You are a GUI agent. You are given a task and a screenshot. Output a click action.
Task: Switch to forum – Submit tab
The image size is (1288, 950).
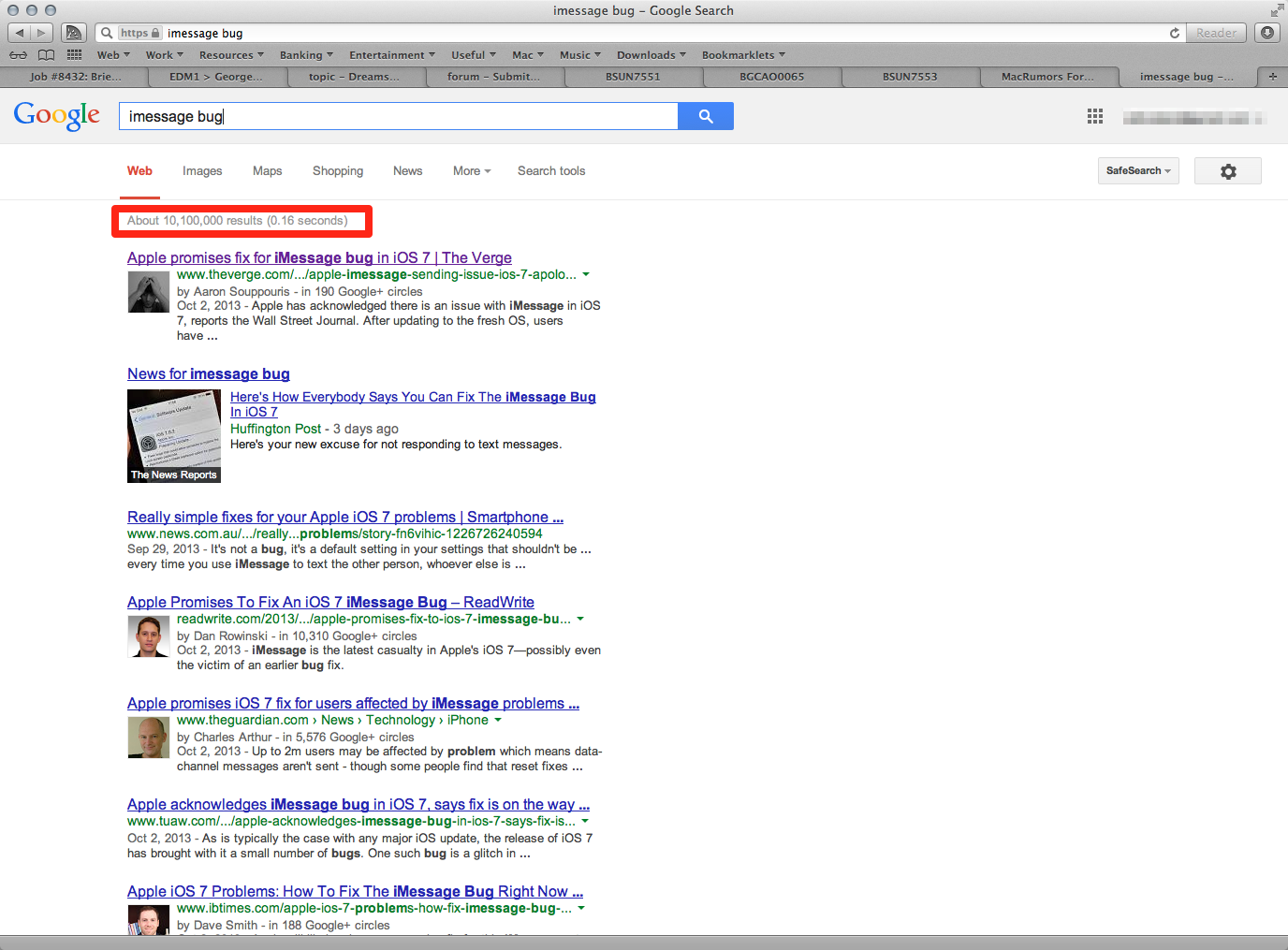click(493, 77)
